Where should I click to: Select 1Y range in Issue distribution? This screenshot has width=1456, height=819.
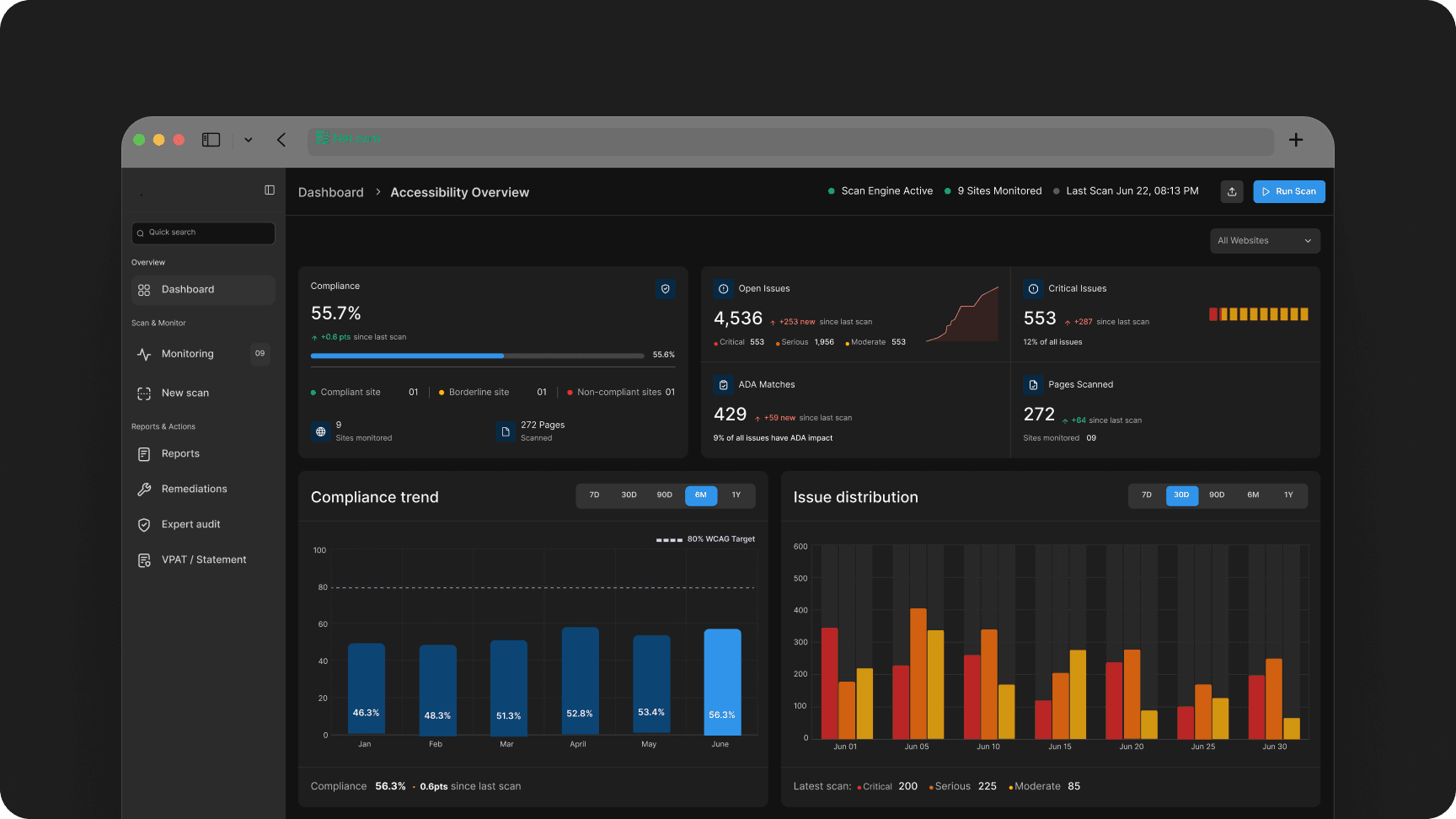(x=1288, y=495)
